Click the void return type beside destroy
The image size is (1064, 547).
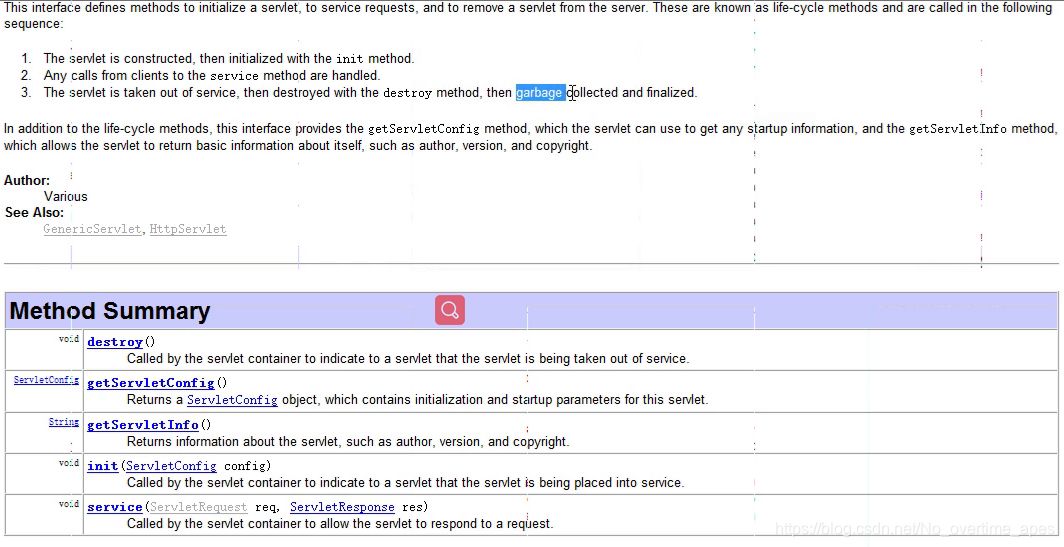coord(69,339)
